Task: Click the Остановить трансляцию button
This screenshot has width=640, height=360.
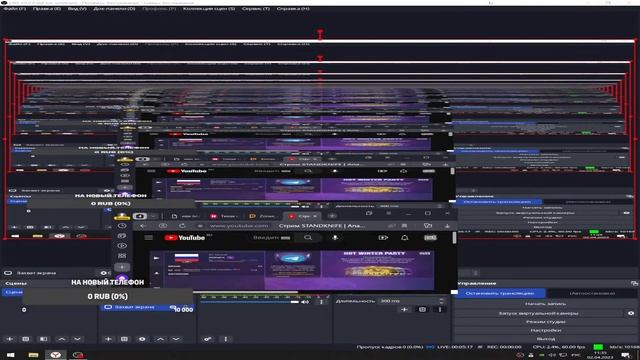Action: coord(500,293)
